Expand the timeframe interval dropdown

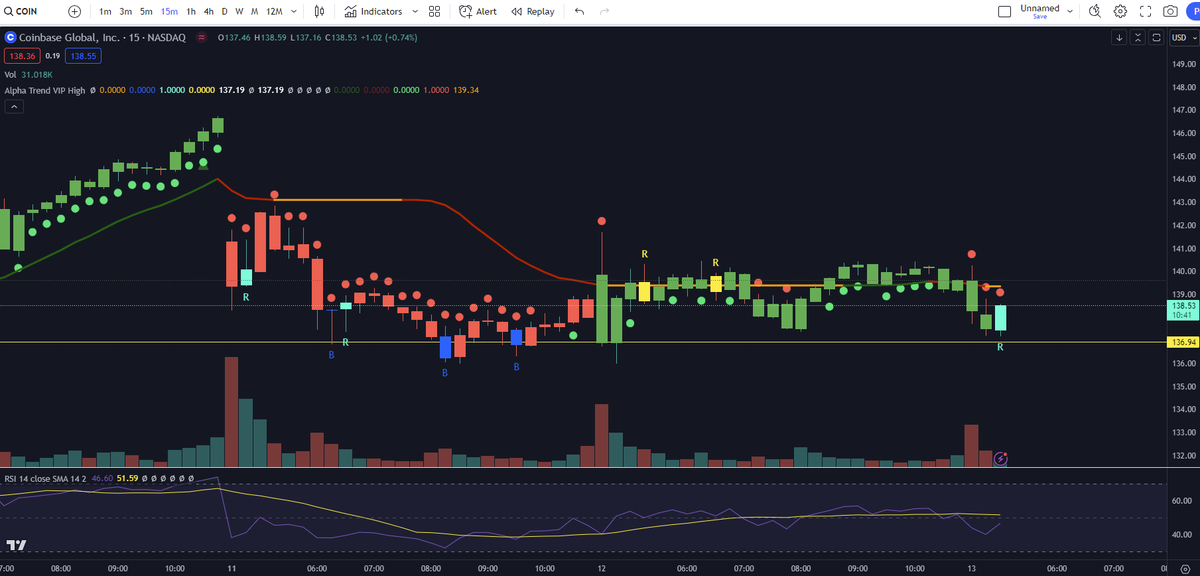pos(295,11)
